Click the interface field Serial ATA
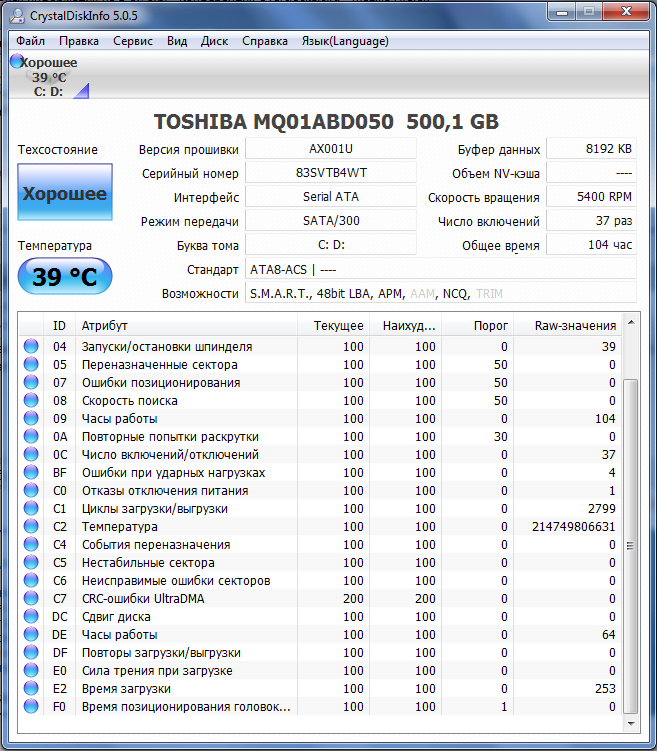Viewport: 658px width, 752px height. pos(331,197)
